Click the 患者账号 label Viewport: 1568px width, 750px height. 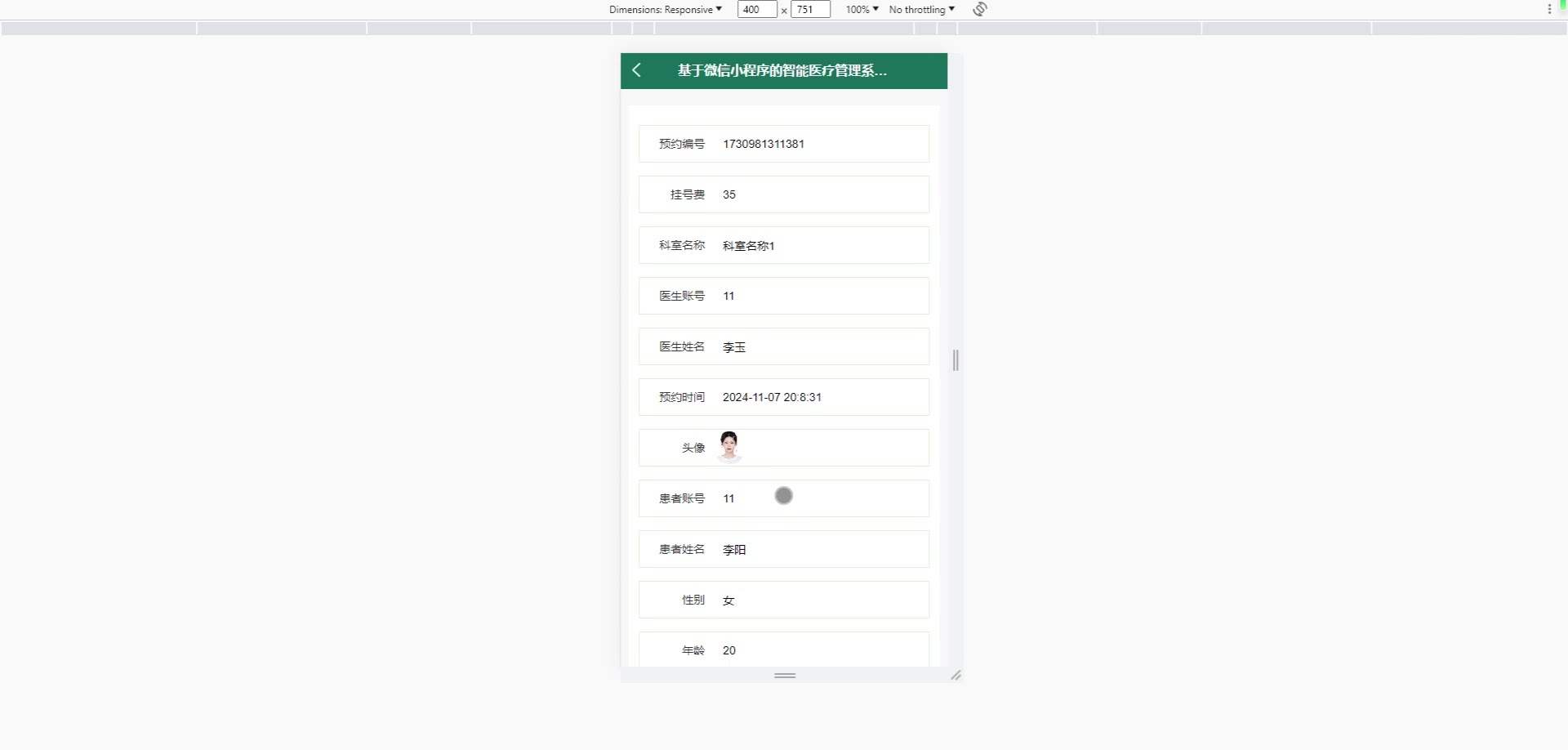pyautogui.click(x=682, y=498)
